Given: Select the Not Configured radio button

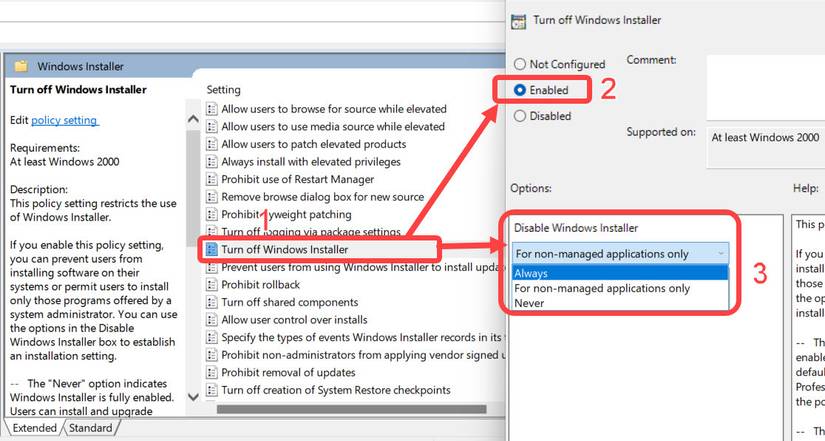Looking at the screenshot, I should point(520,64).
